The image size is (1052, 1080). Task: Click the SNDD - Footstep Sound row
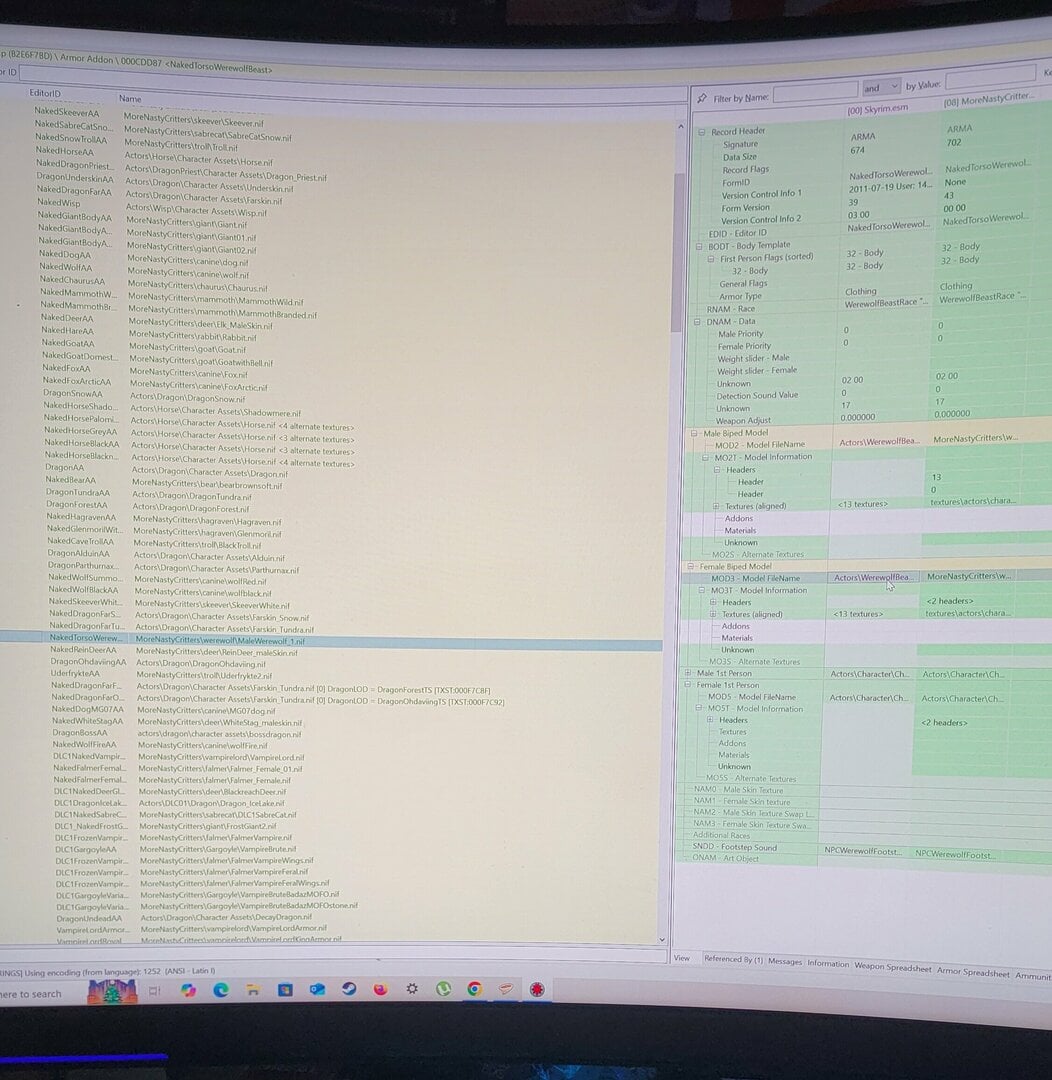pos(865,850)
